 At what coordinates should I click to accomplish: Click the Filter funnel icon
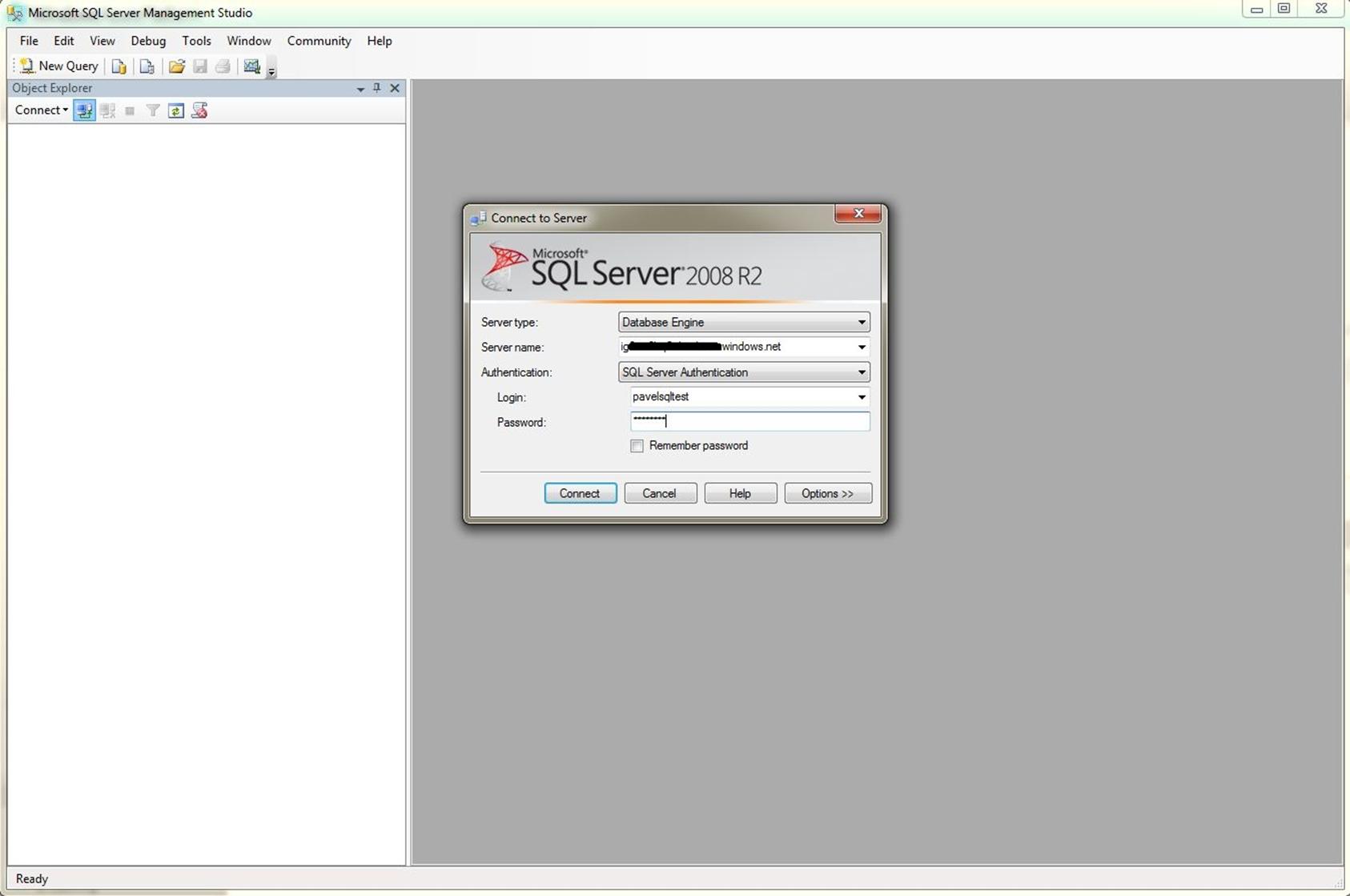point(153,110)
